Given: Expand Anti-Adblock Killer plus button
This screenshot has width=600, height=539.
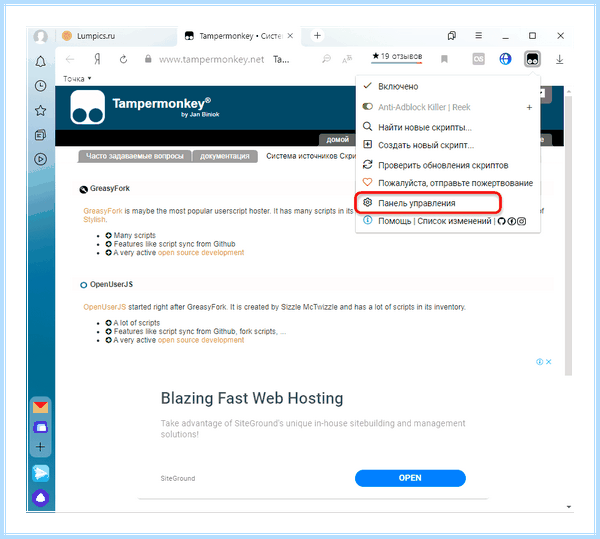Looking at the screenshot, I should [x=529, y=107].
